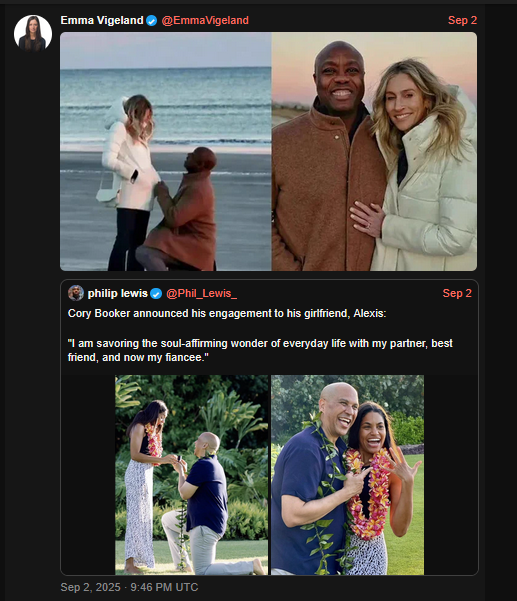View the couple wearing flower leis photo
Screen dimensions: 517x601
[348, 475]
